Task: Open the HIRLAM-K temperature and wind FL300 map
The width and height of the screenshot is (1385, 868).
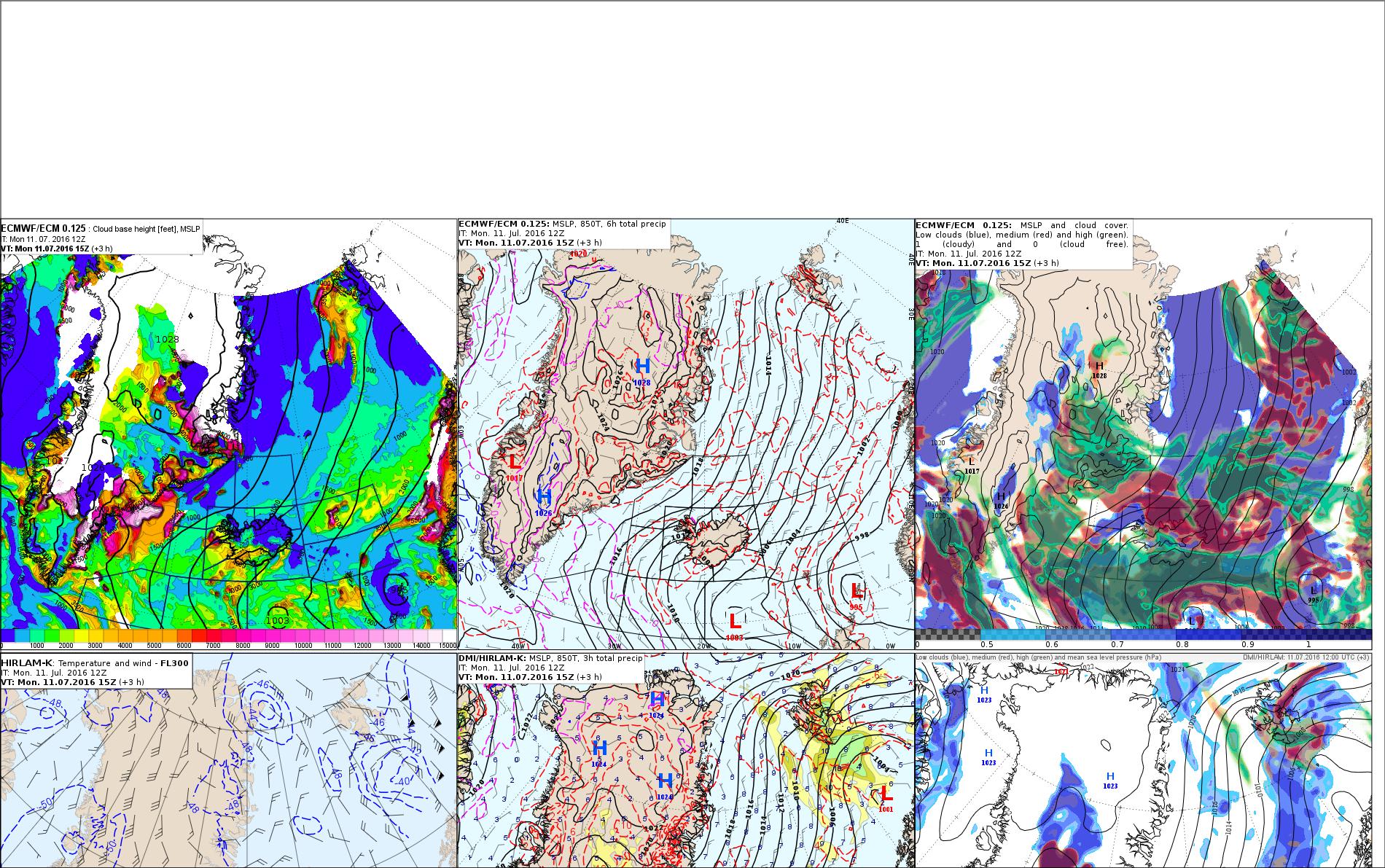Action: pyautogui.click(x=228, y=760)
